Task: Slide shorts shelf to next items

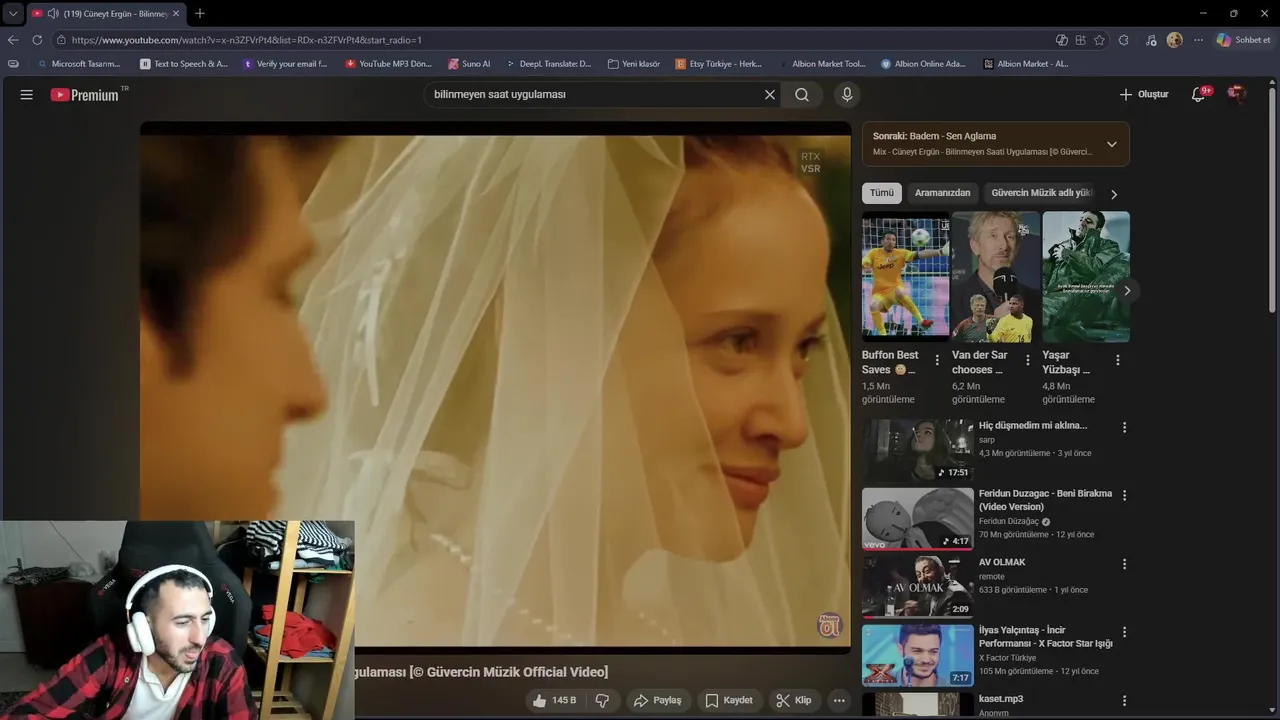Action: (x=1127, y=290)
